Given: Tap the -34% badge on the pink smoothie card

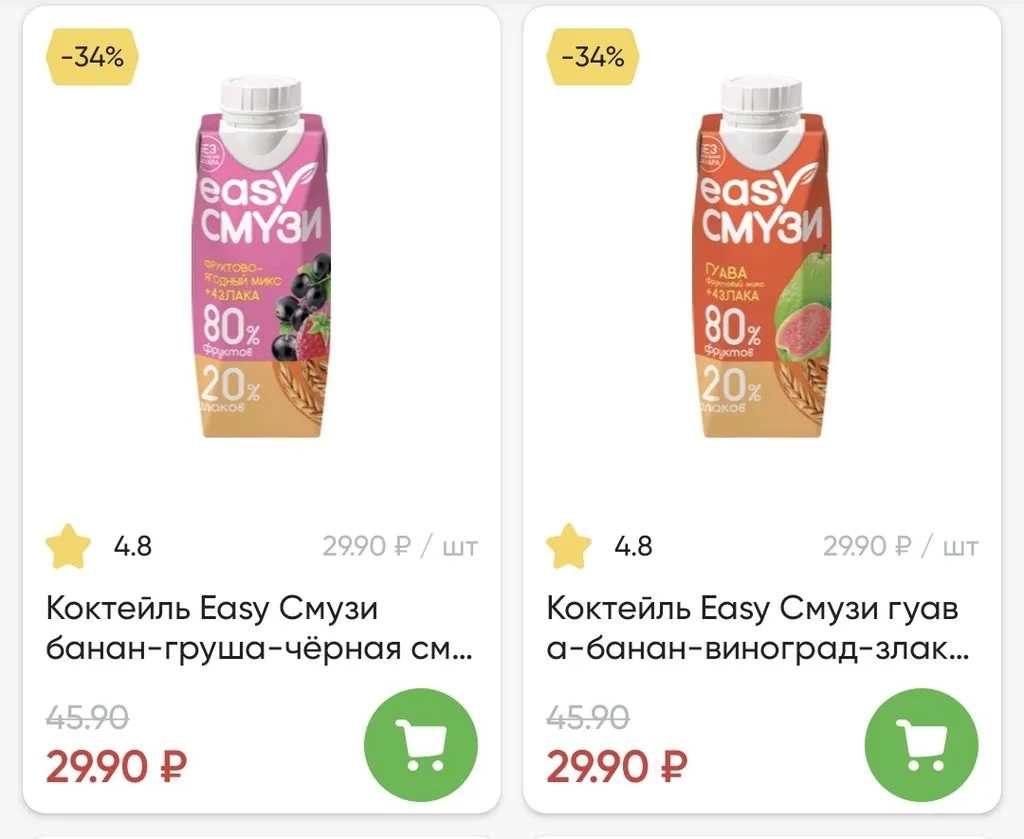Looking at the screenshot, I should pos(92,57).
